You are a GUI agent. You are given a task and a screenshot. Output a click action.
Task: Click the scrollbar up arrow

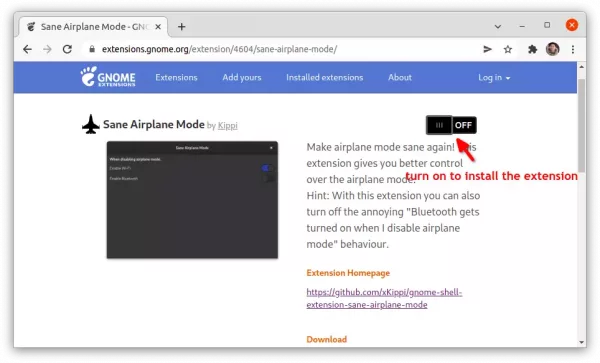pos(581,67)
